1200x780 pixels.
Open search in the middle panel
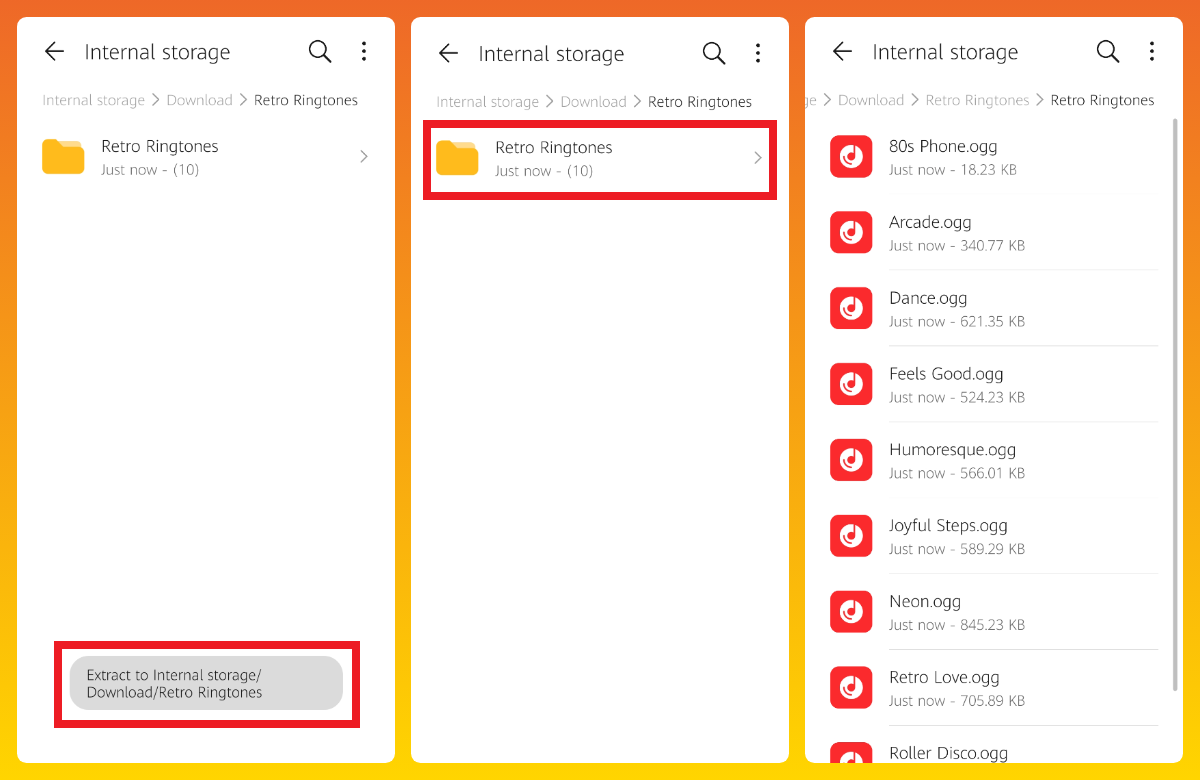(x=714, y=54)
